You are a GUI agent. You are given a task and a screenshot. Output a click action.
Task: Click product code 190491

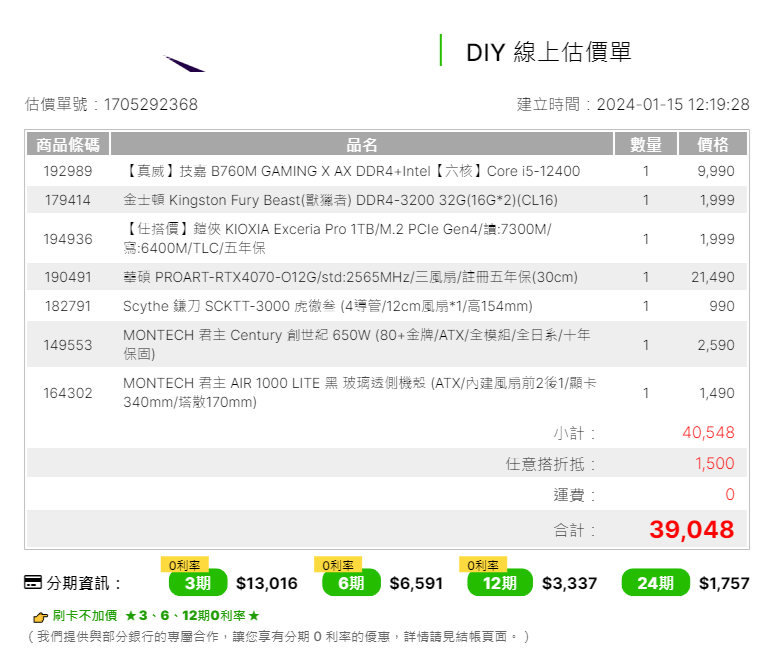68,277
